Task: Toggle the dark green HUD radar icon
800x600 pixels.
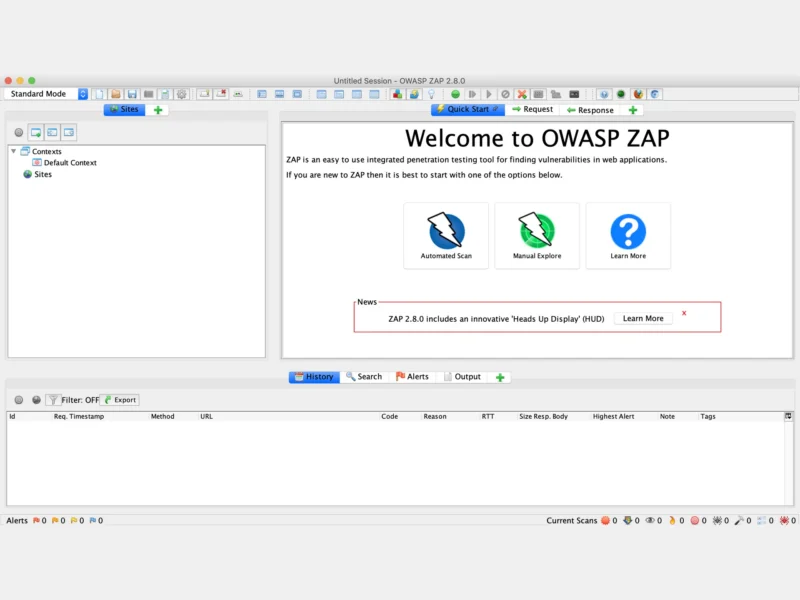Action: (x=621, y=94)
